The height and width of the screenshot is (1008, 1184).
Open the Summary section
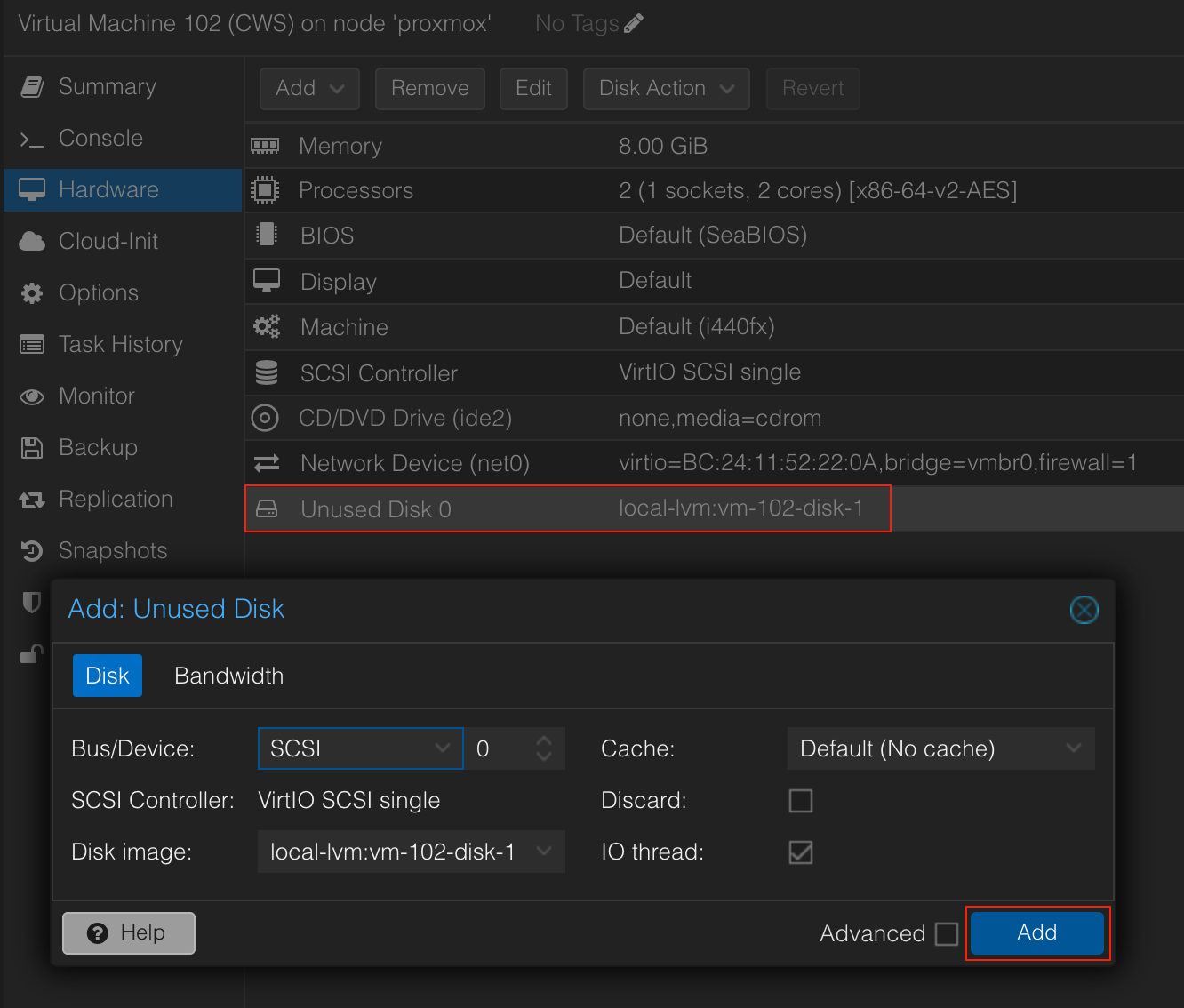[x=123, y=86]
